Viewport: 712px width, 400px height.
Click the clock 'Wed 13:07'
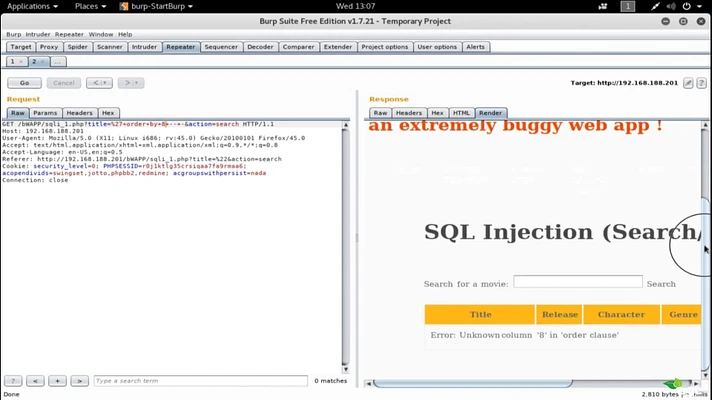(x=356, y=6)
